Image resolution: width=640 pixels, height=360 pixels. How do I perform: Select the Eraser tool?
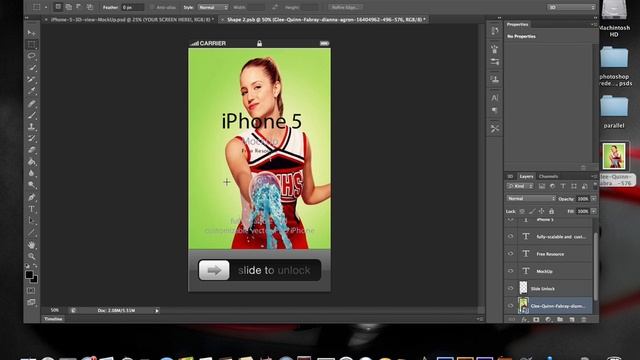click(31, 150)
